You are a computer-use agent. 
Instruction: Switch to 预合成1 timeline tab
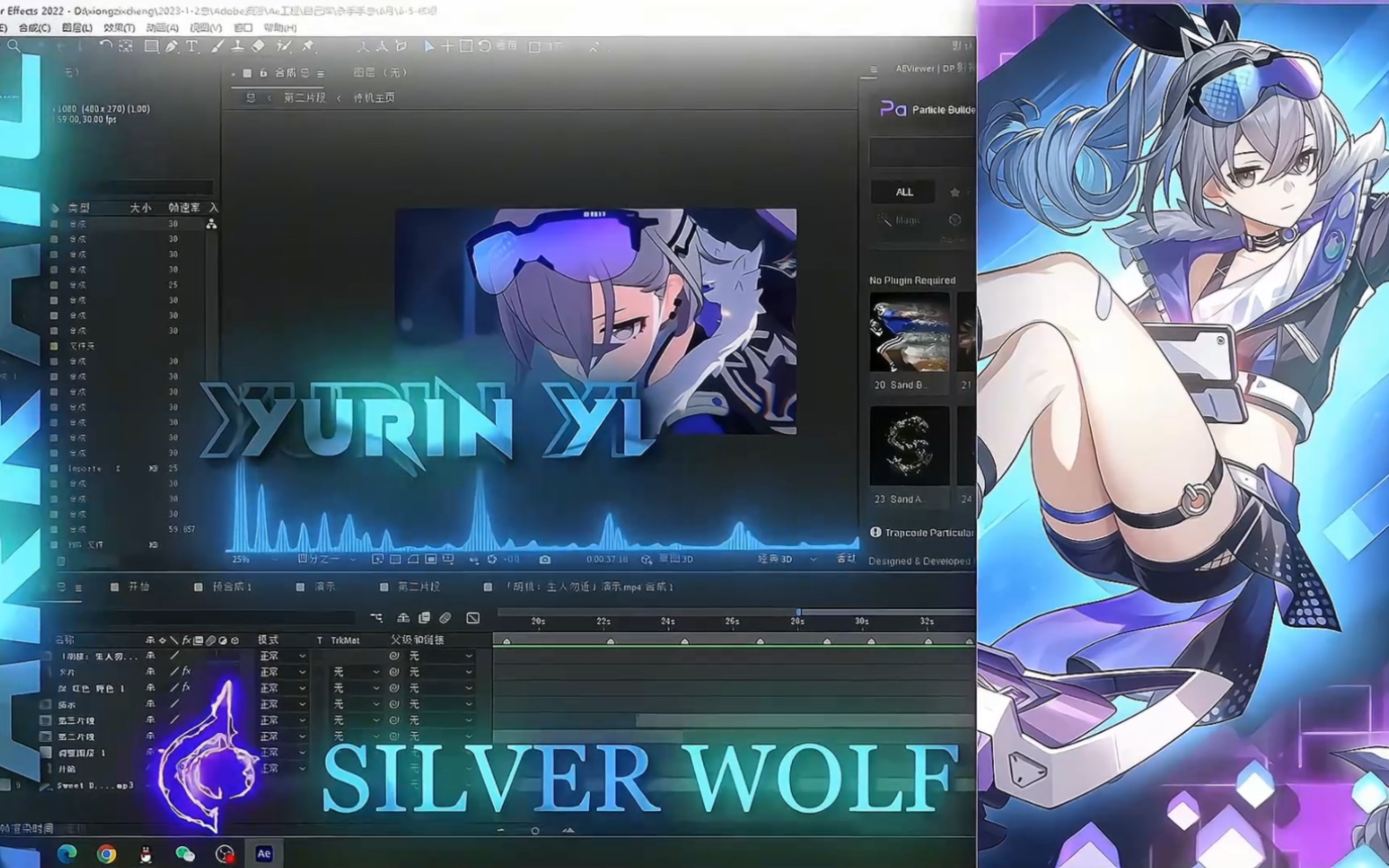point(232,586)
